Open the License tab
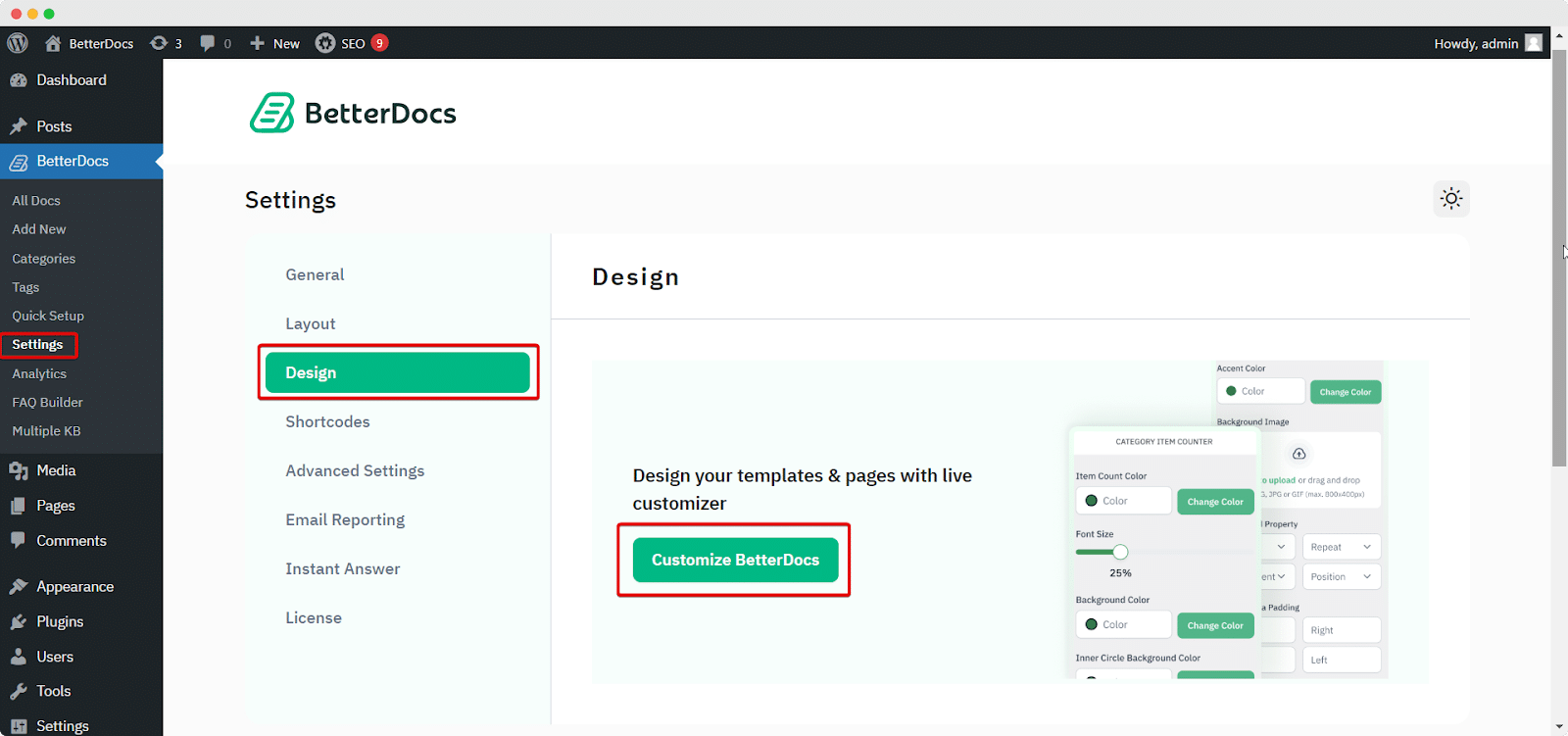The image size is (1568, 736). pyautogui.click(x=314, y=617)
